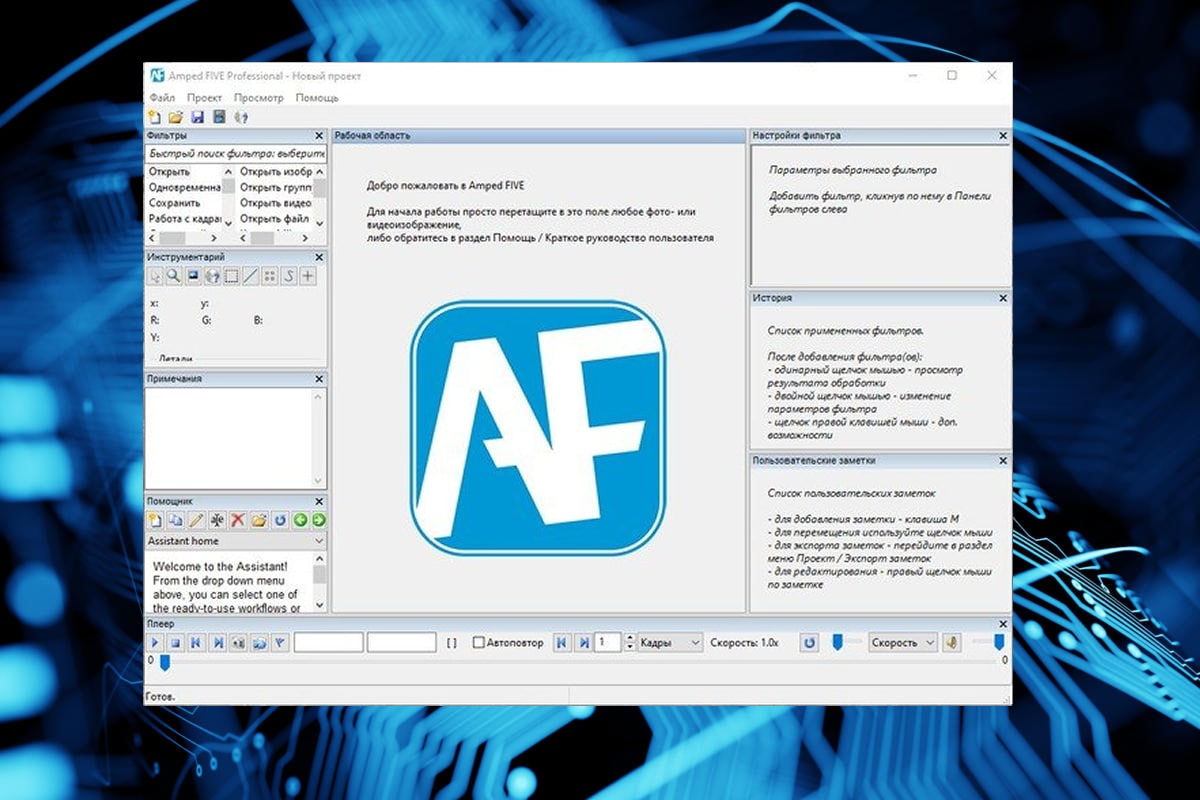Select the pointer tool in Инструментарий
This screenshot has height=800, width=1200.
tap(155, 275)
